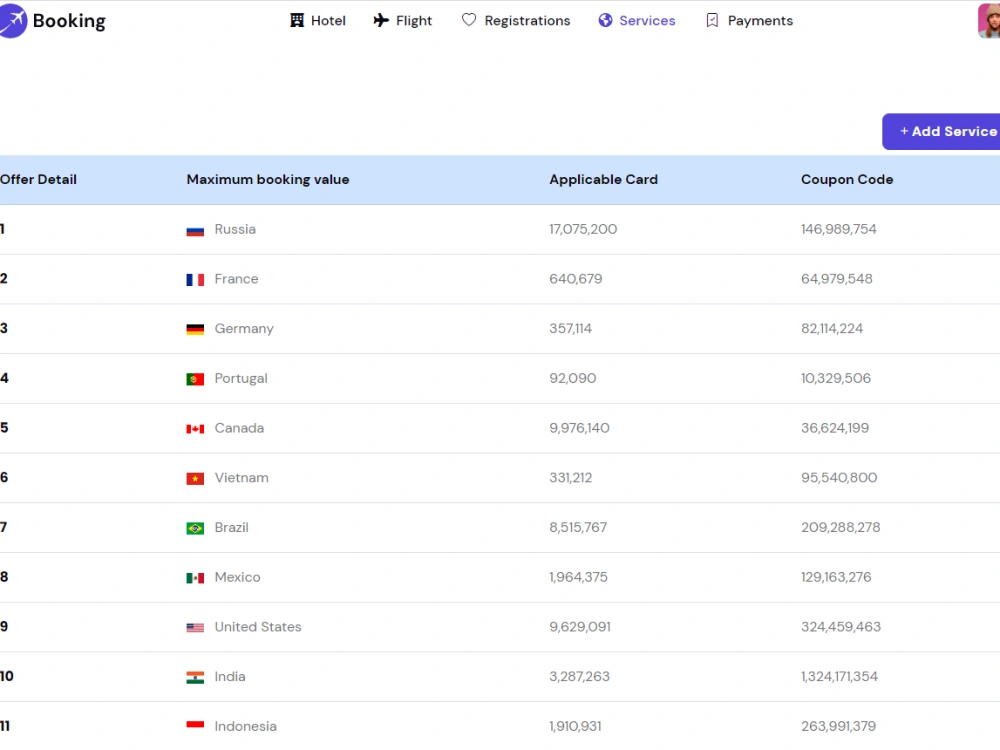Click the value 357,114

click(x=570, y=328)
